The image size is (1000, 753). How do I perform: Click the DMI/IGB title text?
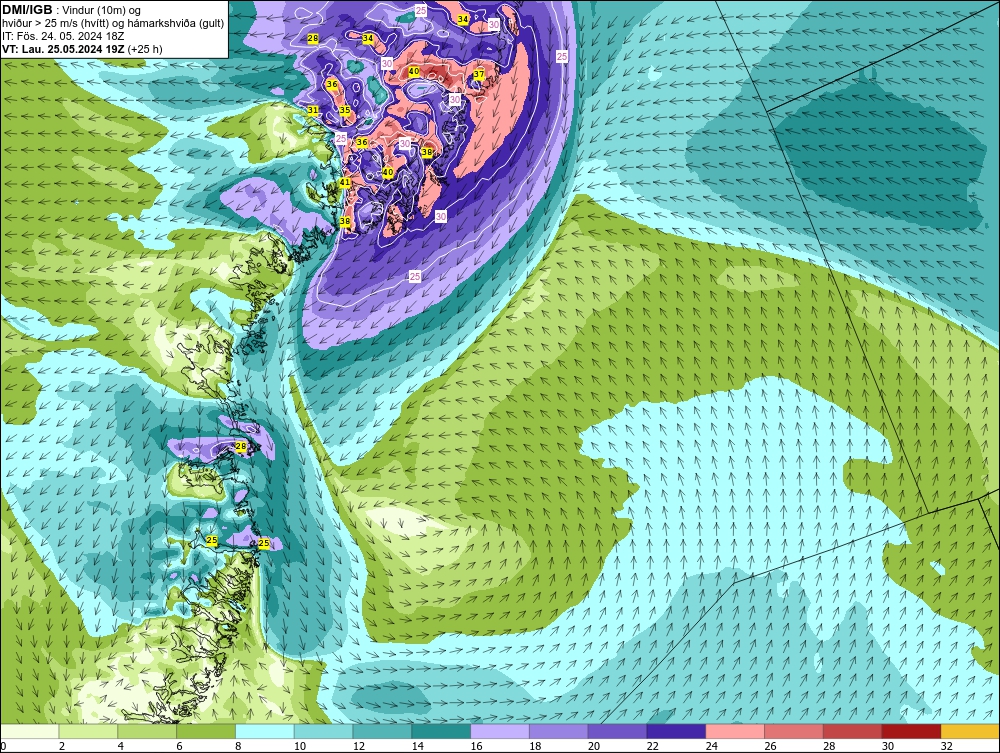point(27,10)
